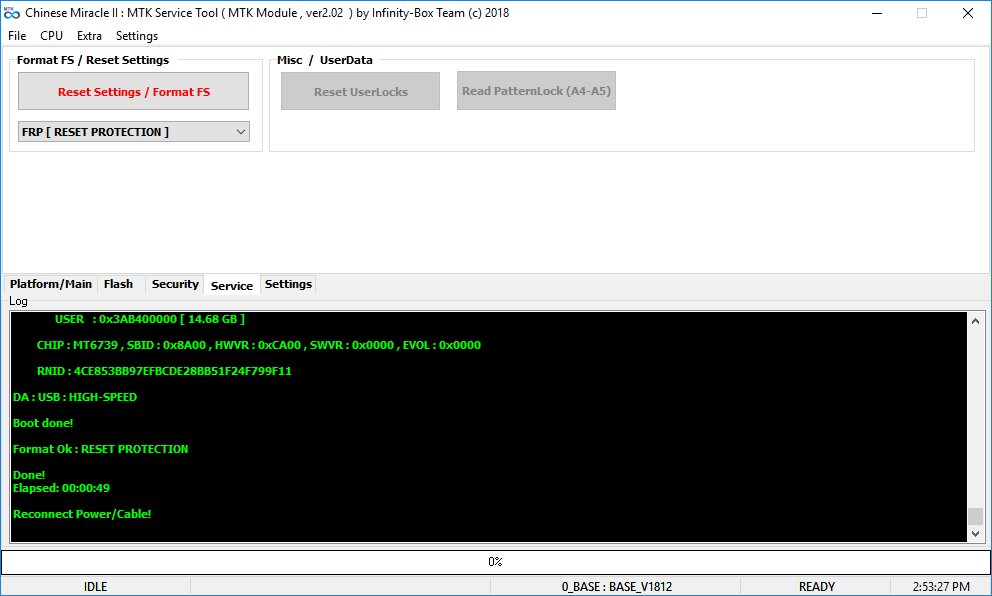The height and width of the screenshot is (596, 992).
Task: Click Reset Settings / Format FS button
Action: (x=133, y=92)
